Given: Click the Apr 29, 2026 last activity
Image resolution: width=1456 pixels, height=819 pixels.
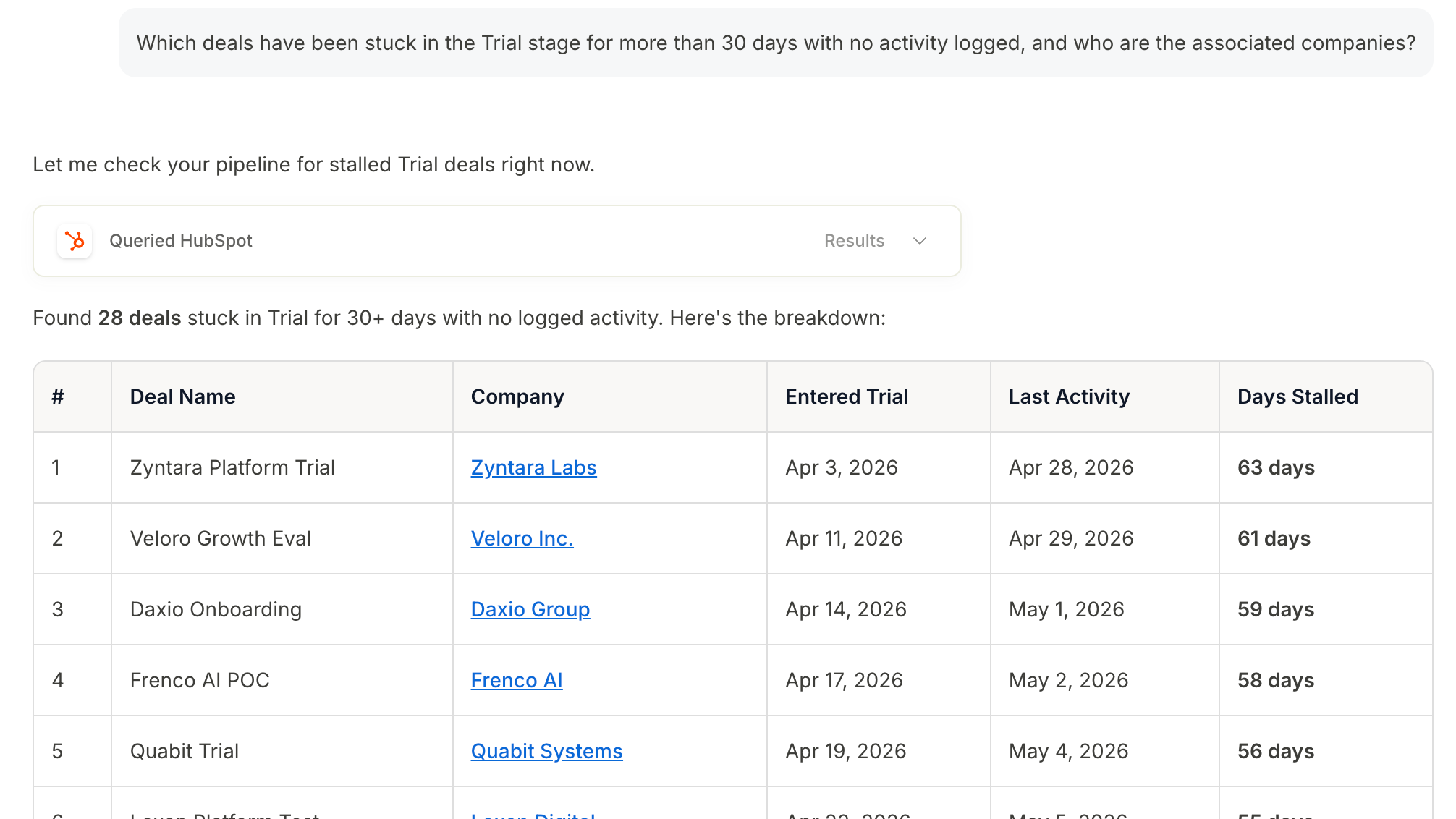Looking at the screenshot, I should tap(1071, 539).
